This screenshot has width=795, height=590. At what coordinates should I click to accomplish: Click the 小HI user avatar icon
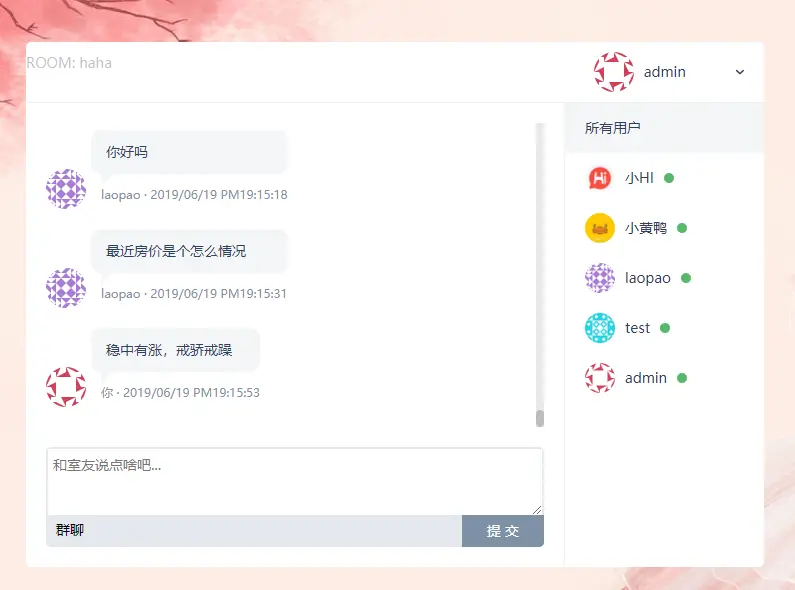[600, 178]
